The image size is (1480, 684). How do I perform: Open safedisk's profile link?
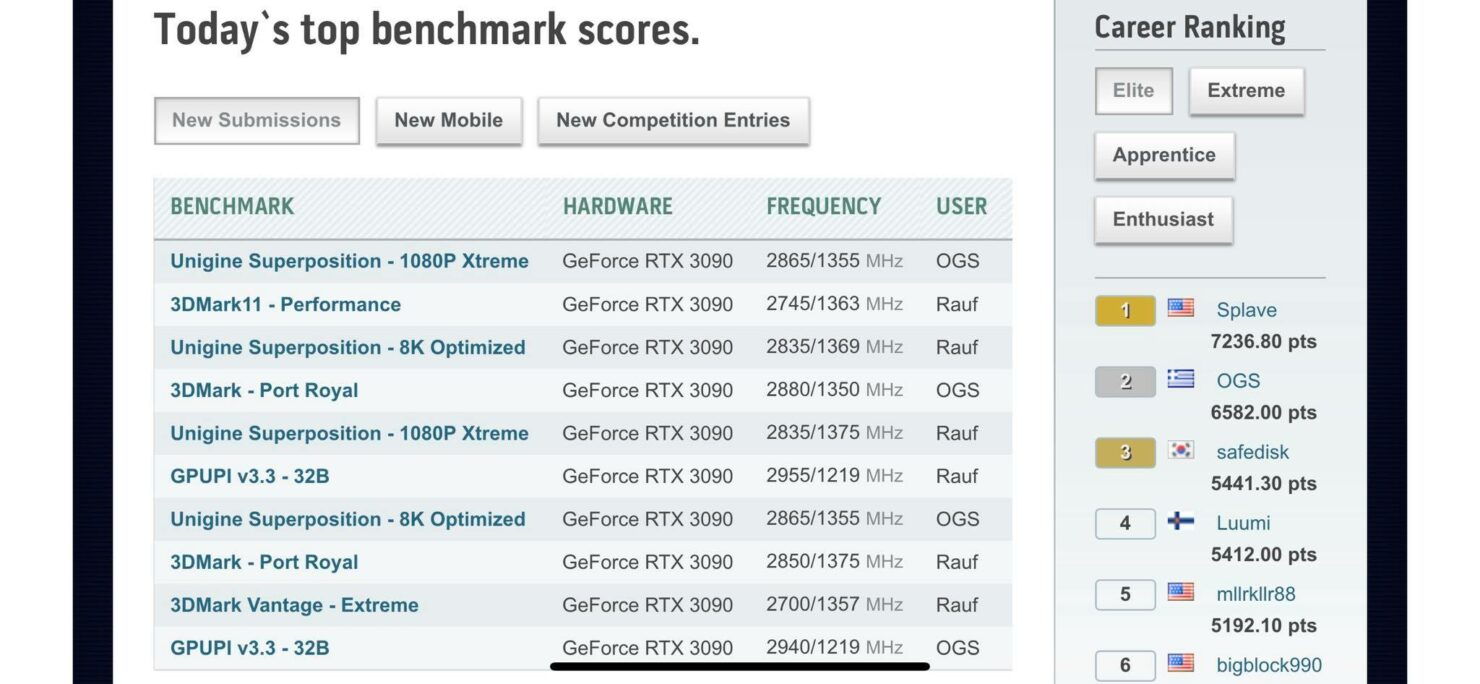pos(1253,452)
